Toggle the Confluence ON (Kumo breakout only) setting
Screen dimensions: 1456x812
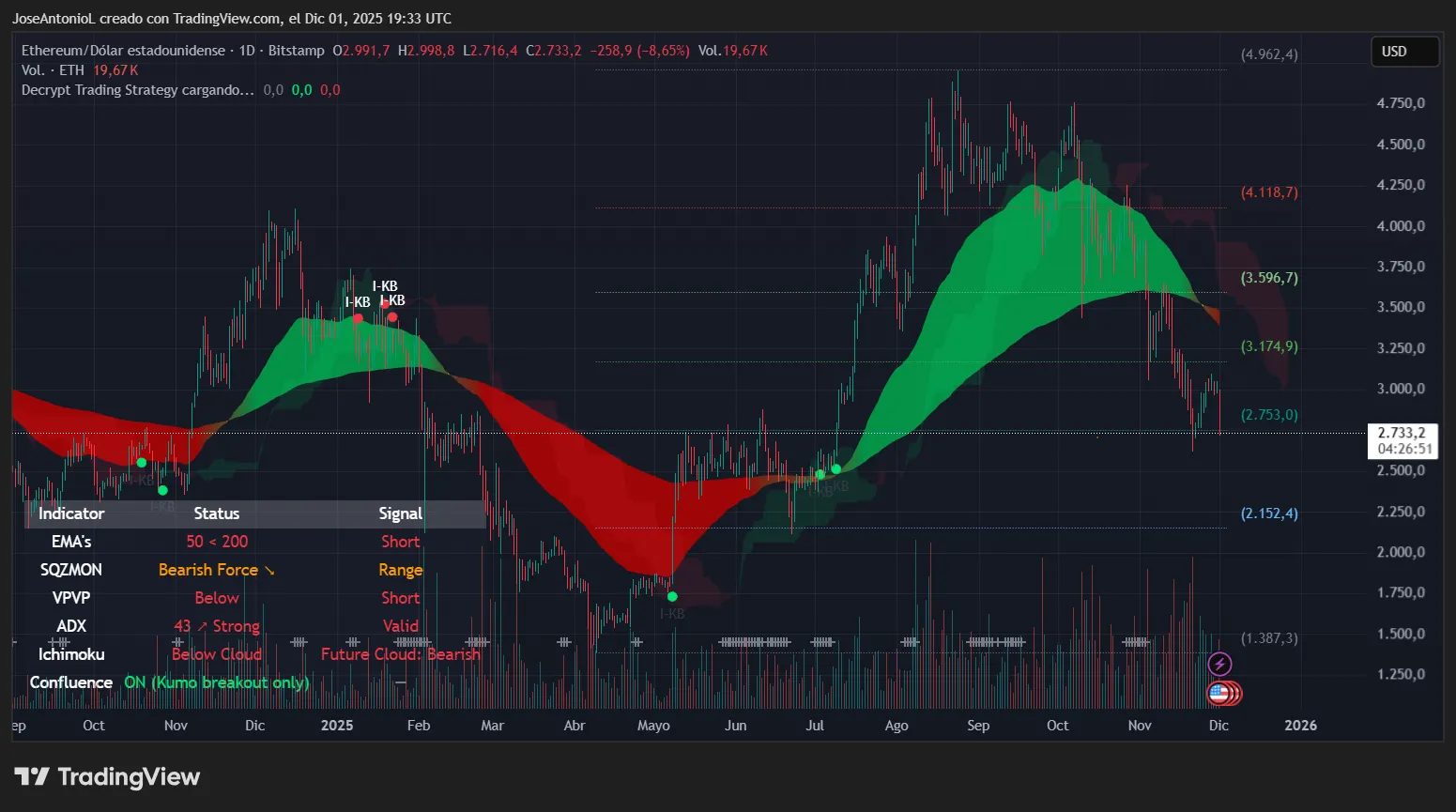coord(216,682)
